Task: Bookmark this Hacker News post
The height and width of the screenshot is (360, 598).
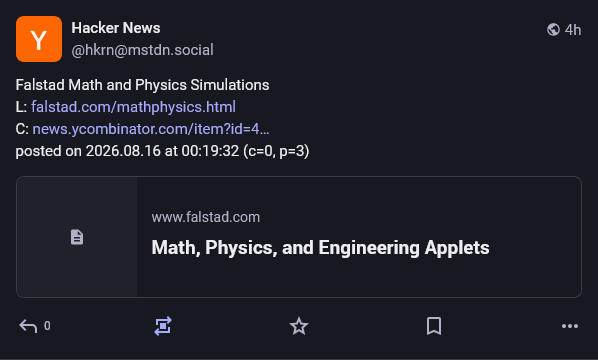Action: (434, 326)
